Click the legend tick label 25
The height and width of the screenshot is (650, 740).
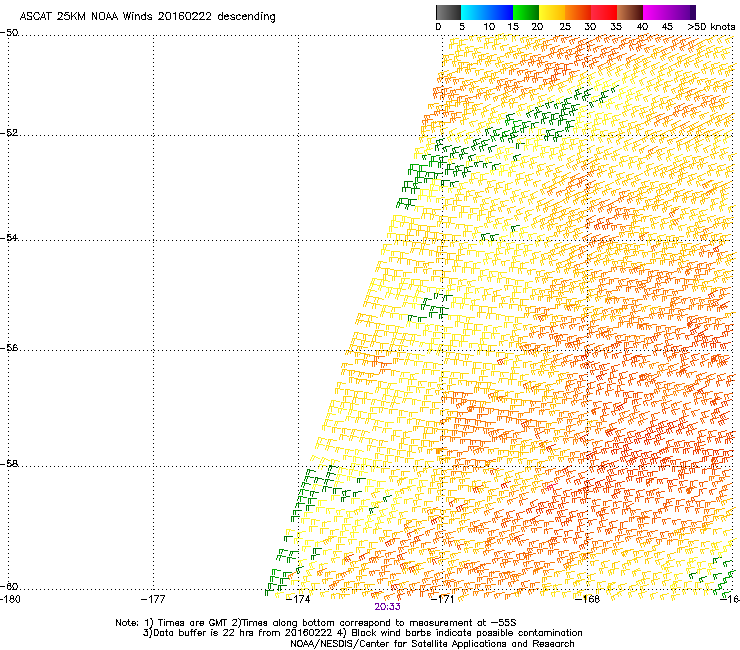[x=565, y=27]
